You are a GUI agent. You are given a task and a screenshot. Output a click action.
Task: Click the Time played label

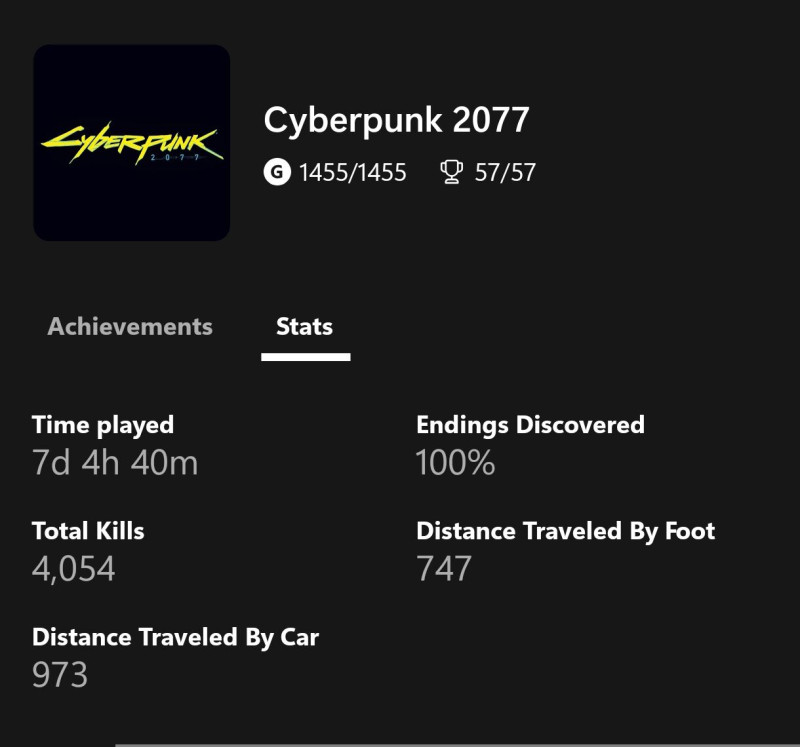tap(103, 425)
